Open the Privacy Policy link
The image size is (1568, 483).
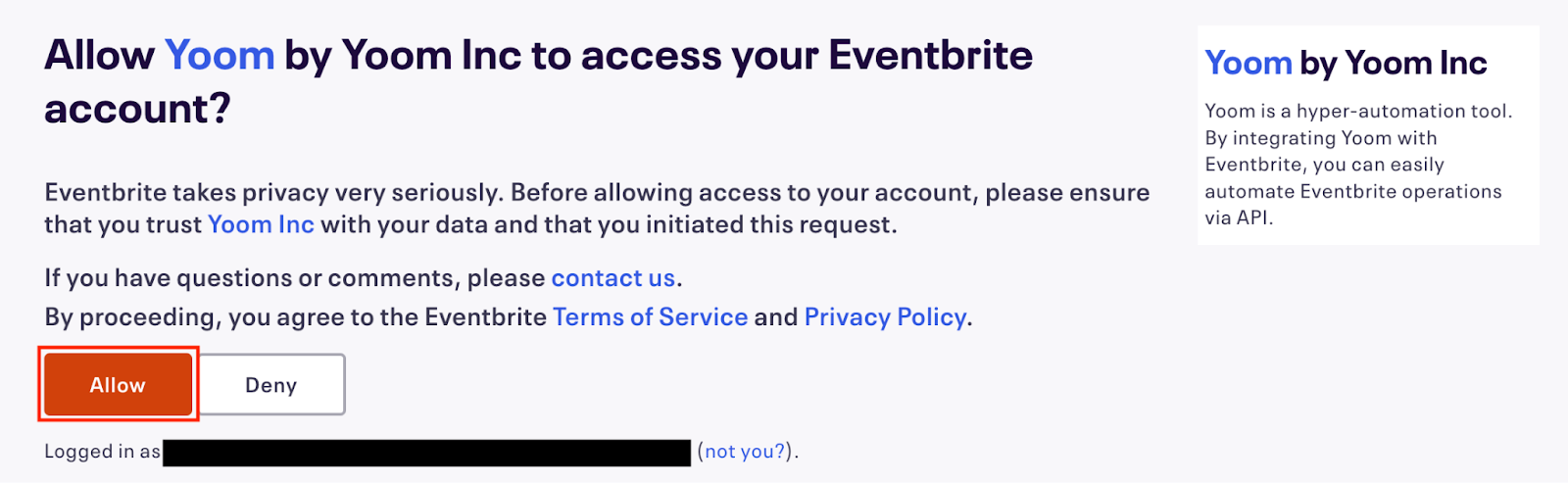(x=885, y=317)
